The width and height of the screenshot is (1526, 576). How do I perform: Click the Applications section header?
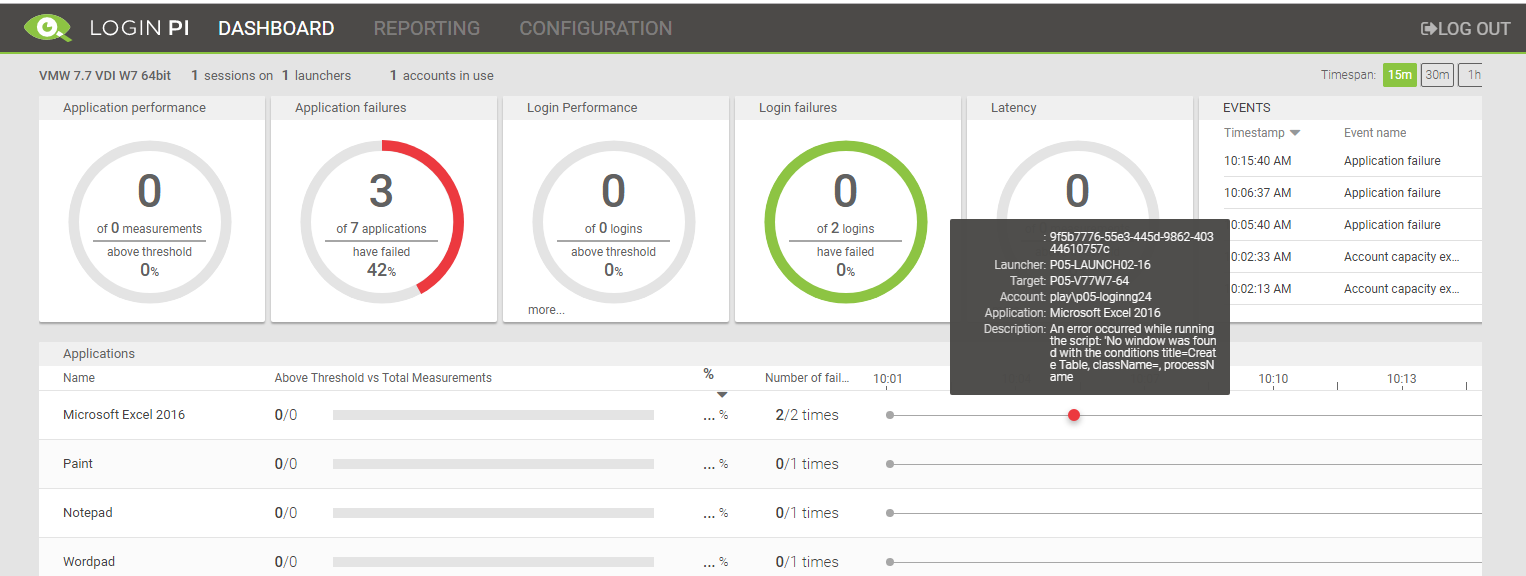pyautogui.click(x=99, y=354)
